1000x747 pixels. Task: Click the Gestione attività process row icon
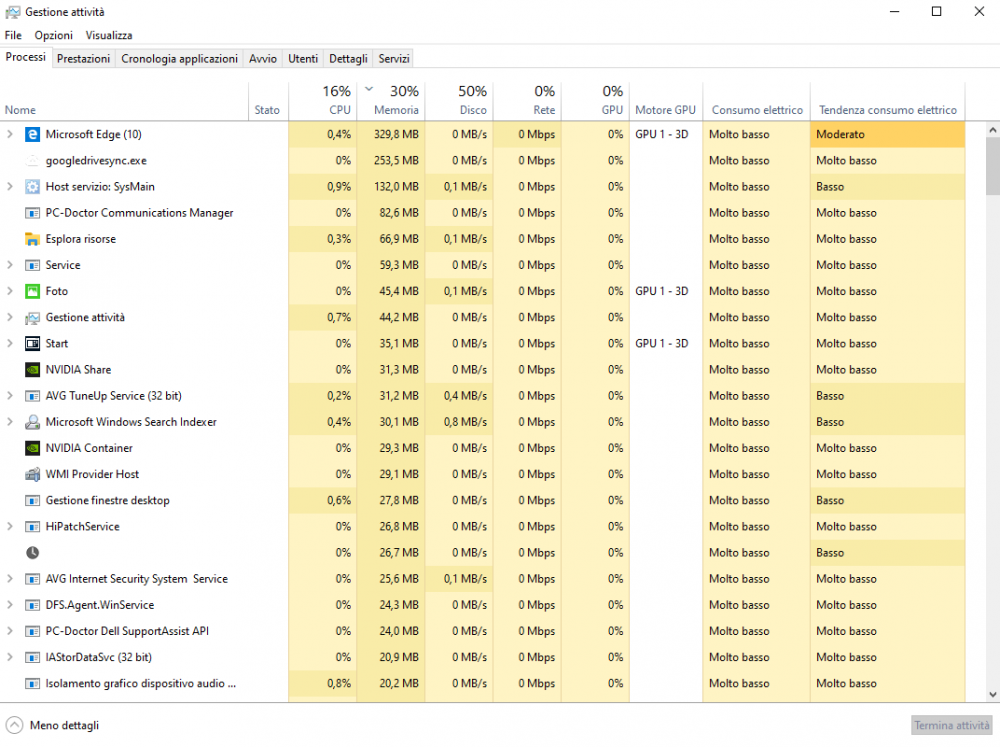(32, 318)
